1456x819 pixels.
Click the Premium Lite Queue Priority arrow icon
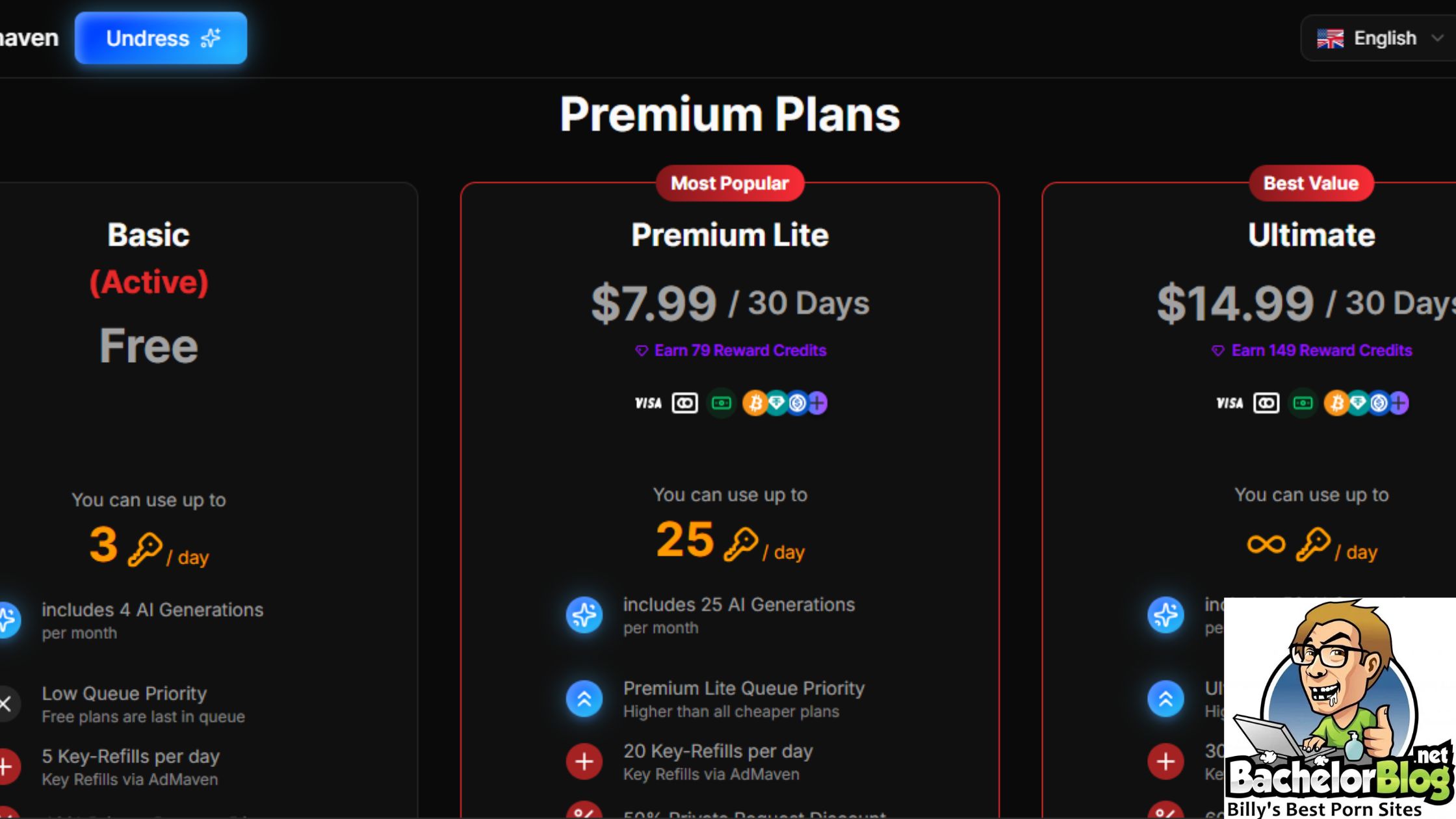tap(584, 699)
